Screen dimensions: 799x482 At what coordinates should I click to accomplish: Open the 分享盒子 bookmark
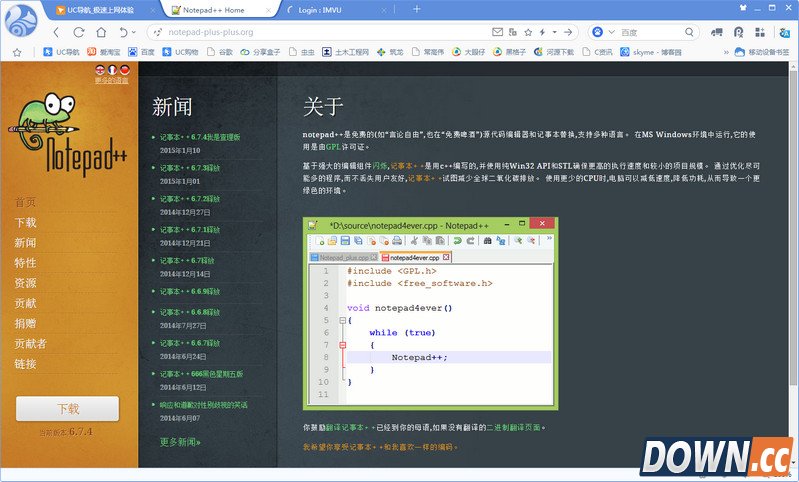[260, 52]
